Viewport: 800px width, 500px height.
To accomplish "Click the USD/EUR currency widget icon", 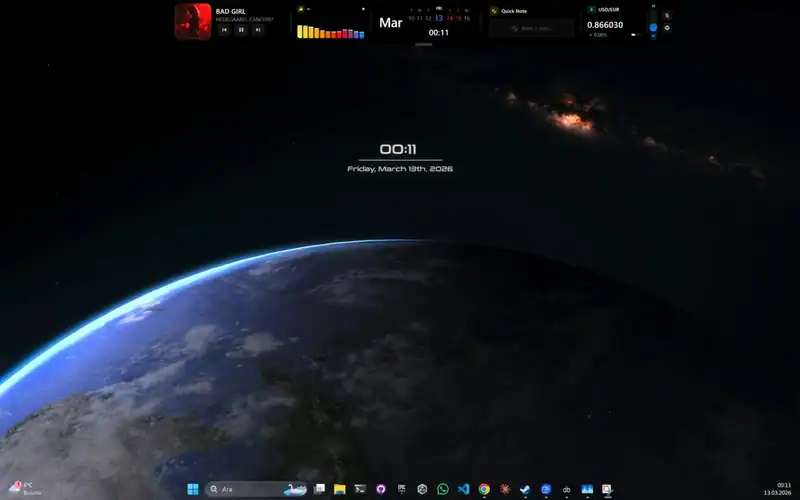I will pyautogui.click(x=591, y=10).
